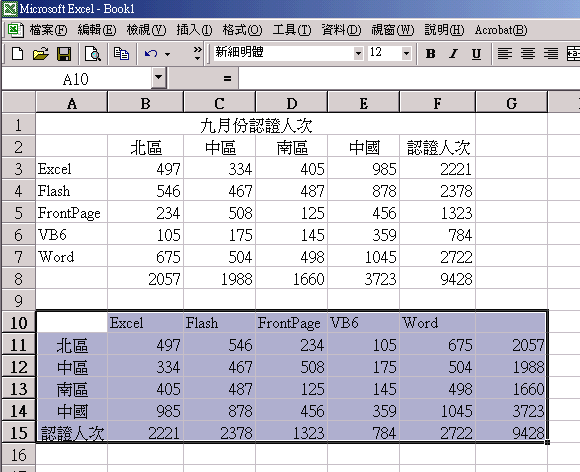
Task: Click the Undo arrow icon
Action: point(151,54)
